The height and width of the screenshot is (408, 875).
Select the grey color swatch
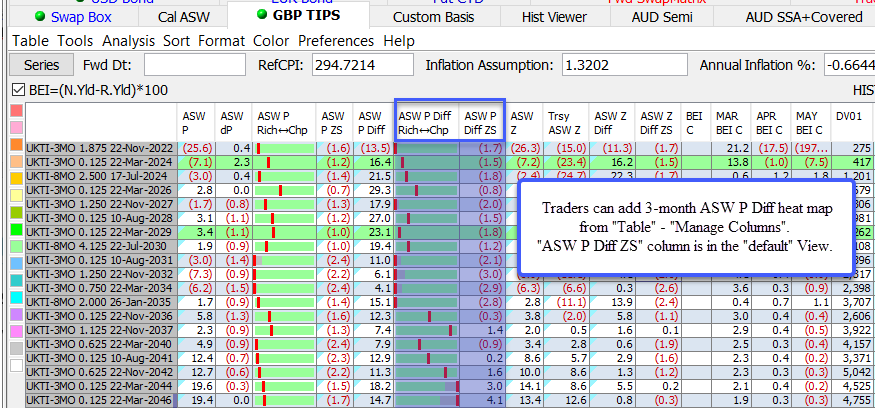coord(16,348)
